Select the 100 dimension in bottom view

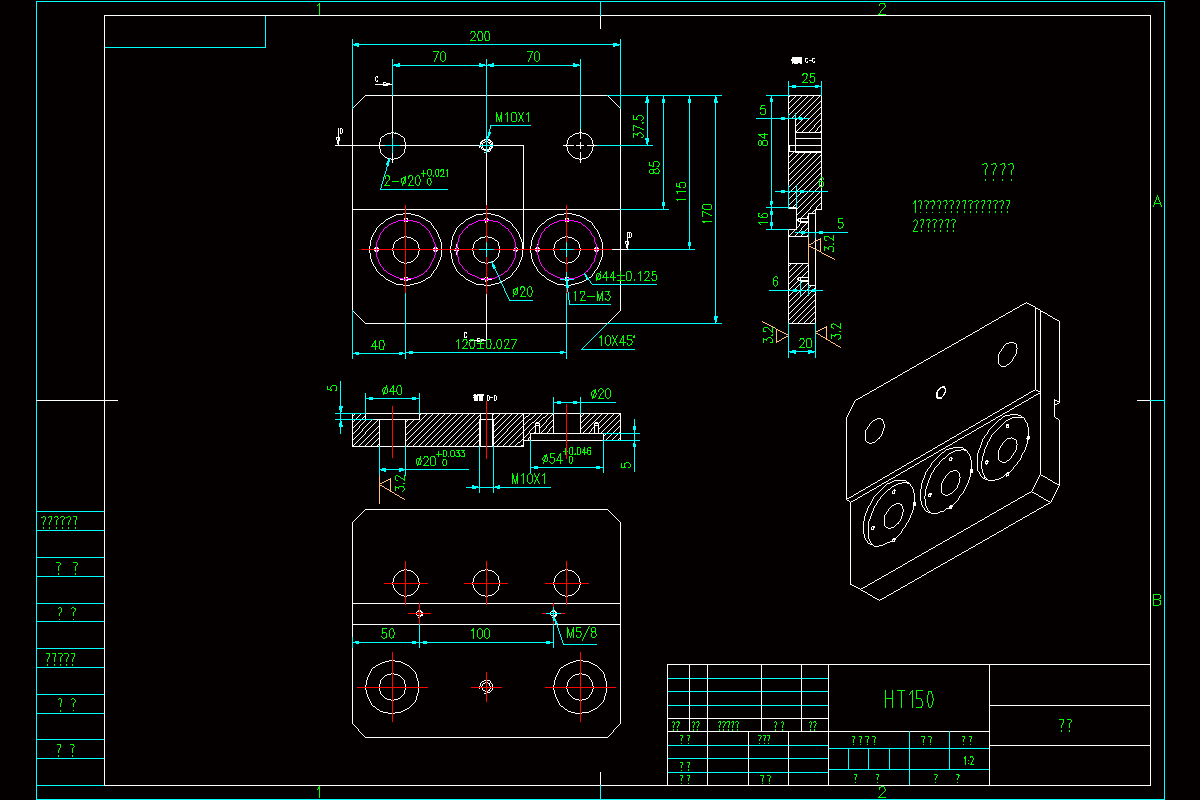(480, 634)
